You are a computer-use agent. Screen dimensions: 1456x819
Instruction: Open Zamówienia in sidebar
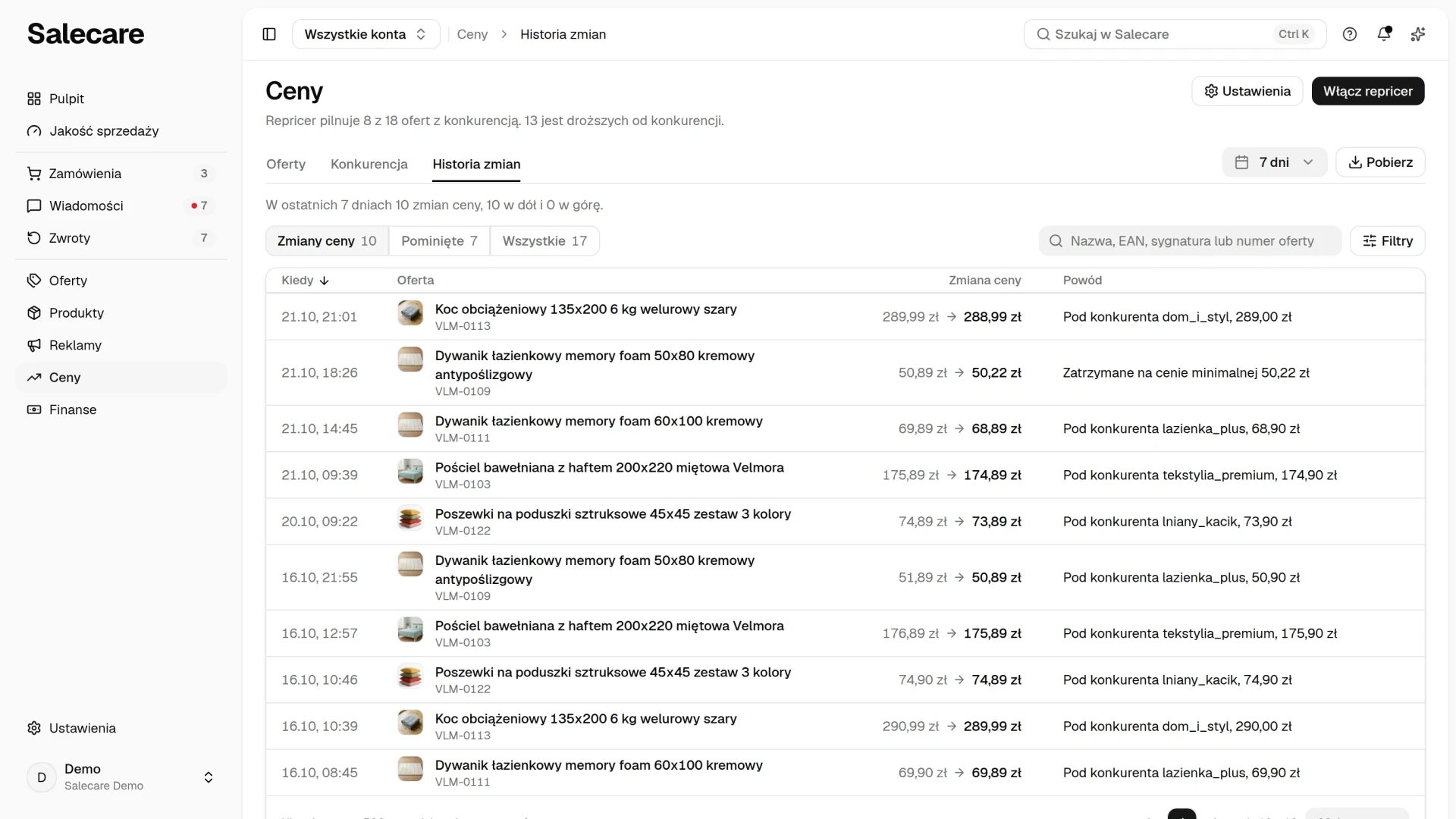[x=121, y=174]
